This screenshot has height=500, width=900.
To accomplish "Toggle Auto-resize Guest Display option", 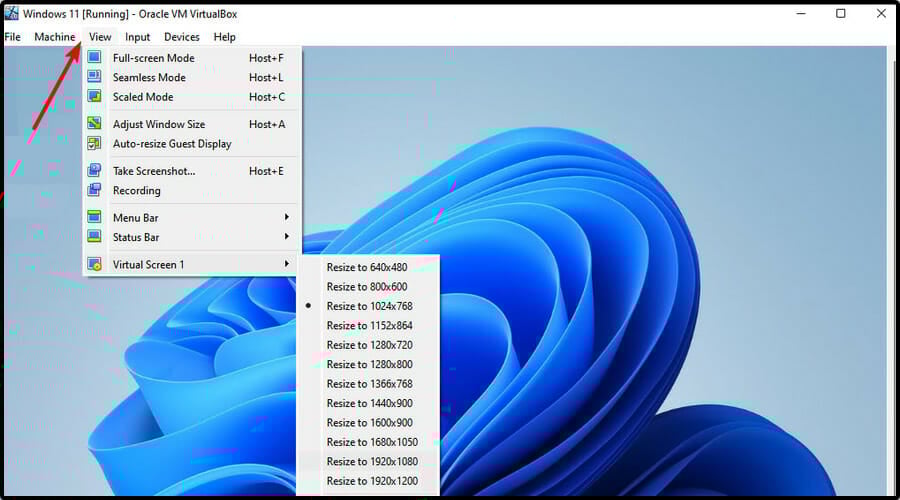I will [x=192, y=144].
